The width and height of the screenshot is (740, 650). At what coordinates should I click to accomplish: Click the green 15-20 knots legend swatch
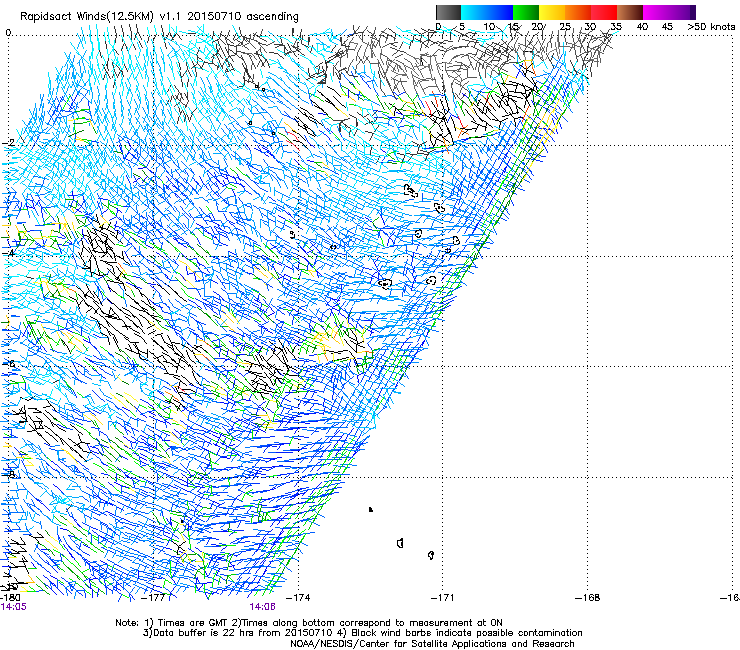[x=526, y=12]
